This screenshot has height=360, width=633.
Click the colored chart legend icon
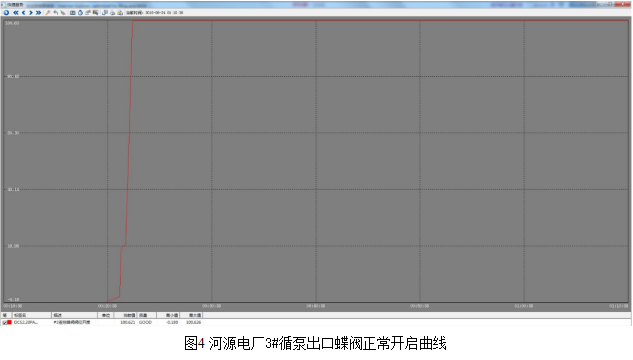(x=96, y=13)
